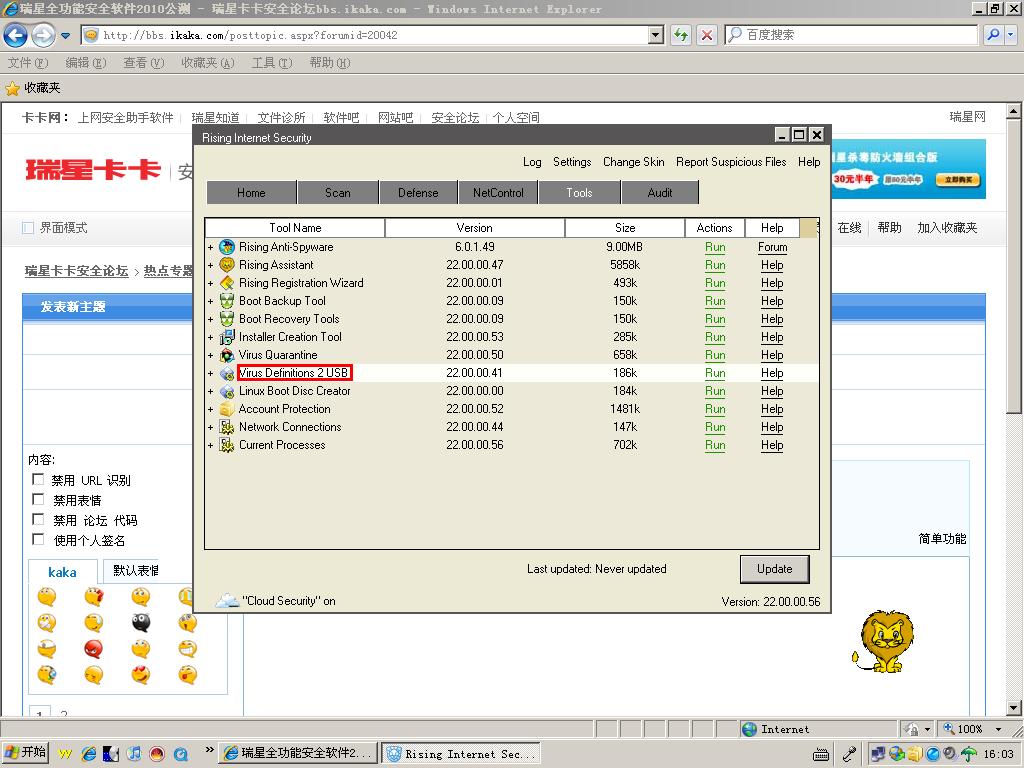The width and height of the screenshot is (1024, 768).
Task: Expand the Linux Boot Disc Creator row
Action: [x=210, y=392]
